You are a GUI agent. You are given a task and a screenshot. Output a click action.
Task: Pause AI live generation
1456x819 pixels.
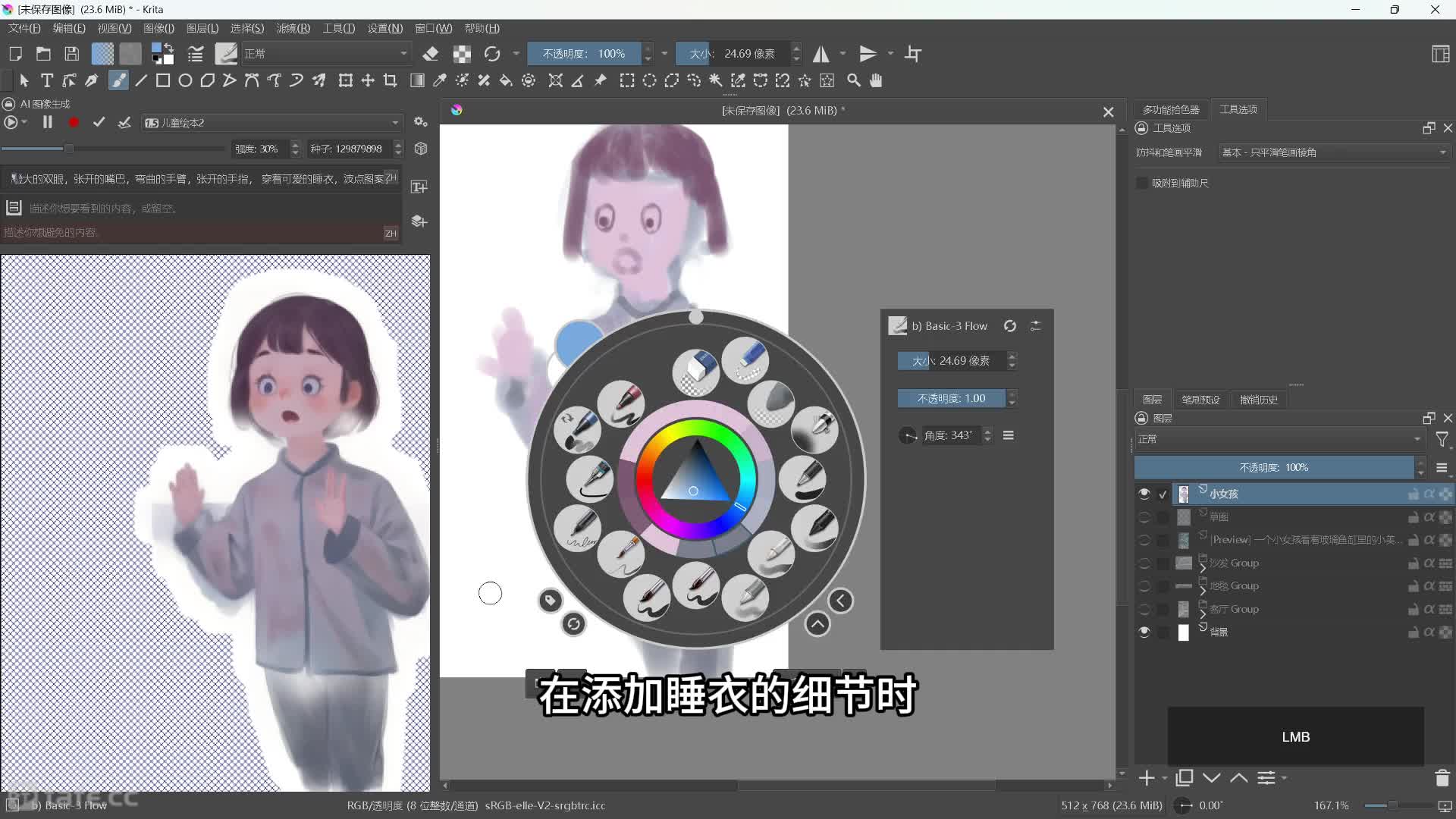(47, 122)
